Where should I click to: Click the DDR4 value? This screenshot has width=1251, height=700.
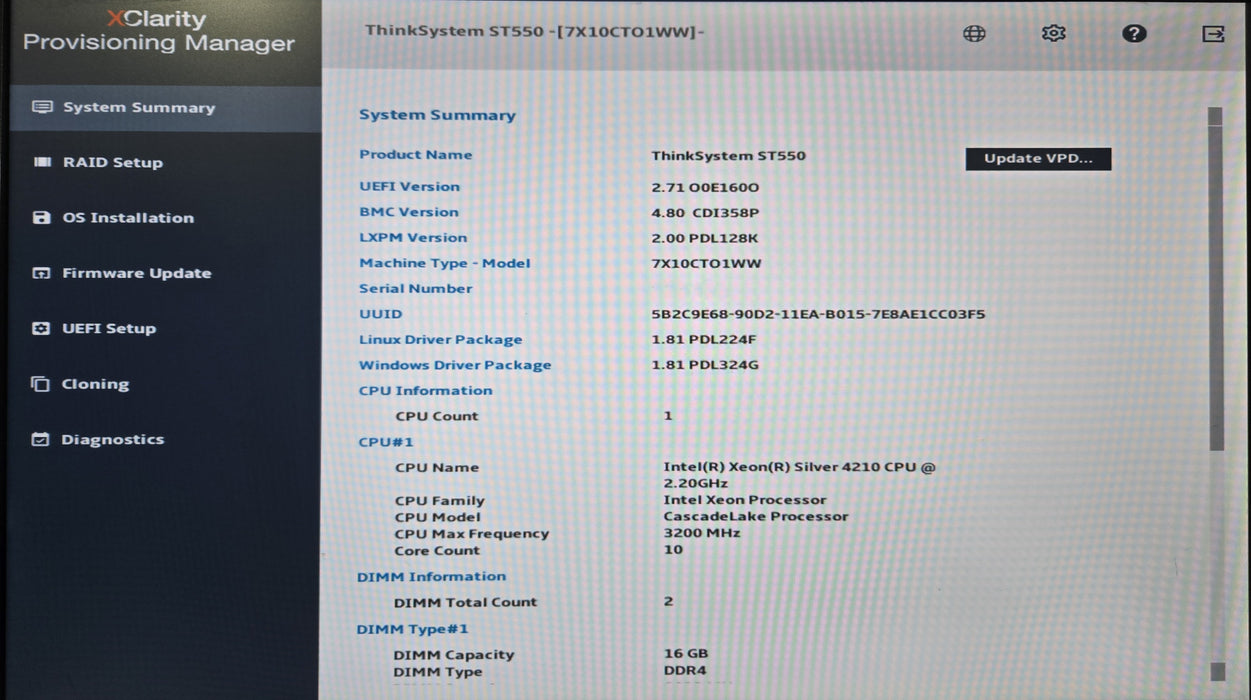(685, 671)
